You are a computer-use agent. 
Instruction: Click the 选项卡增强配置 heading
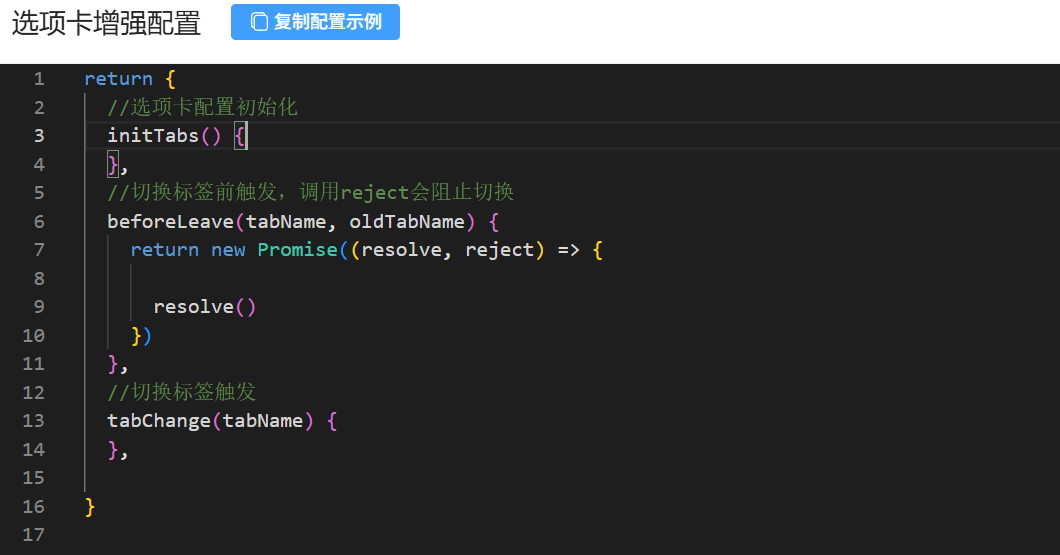click(106, 23)
